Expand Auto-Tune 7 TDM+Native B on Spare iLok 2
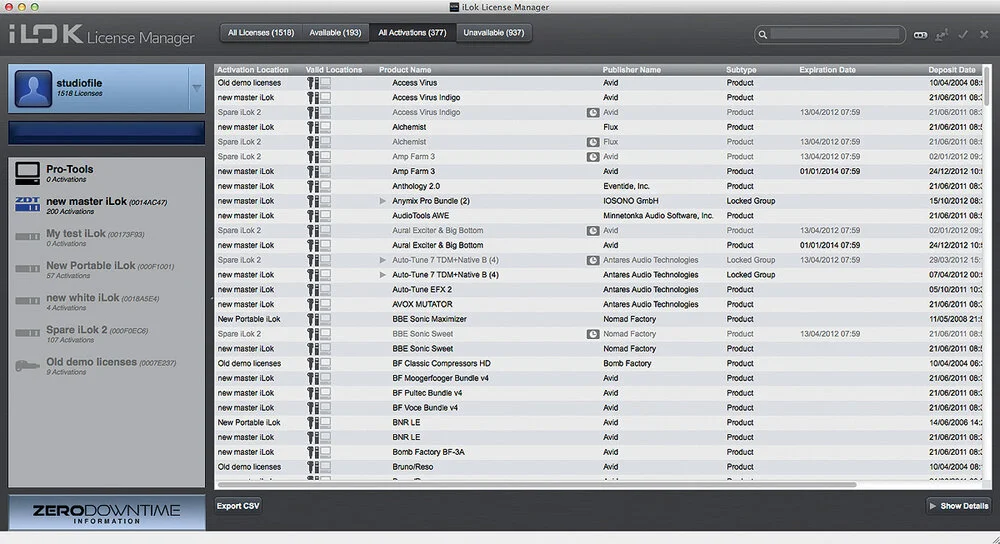 tap(383, 260)
